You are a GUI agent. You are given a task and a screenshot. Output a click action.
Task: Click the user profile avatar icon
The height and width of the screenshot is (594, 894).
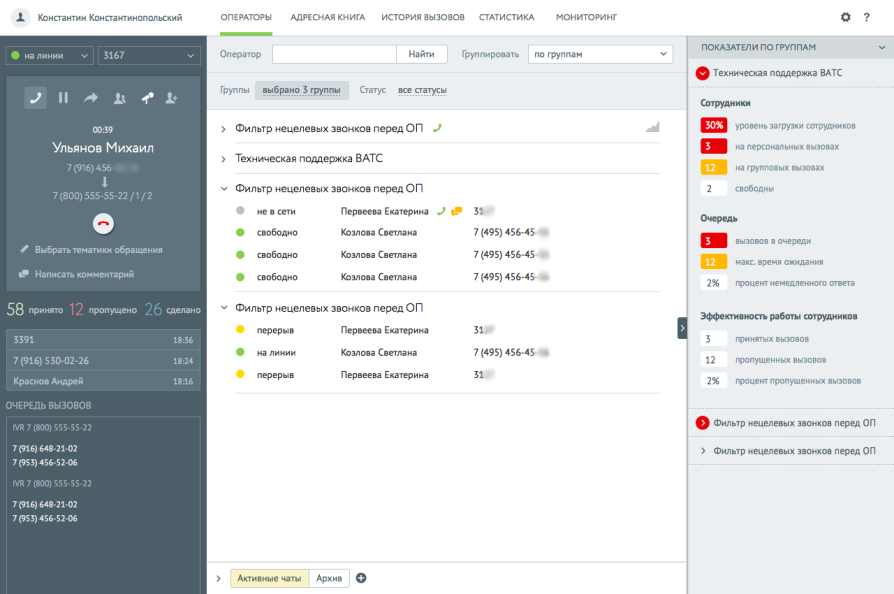(21, 17)
